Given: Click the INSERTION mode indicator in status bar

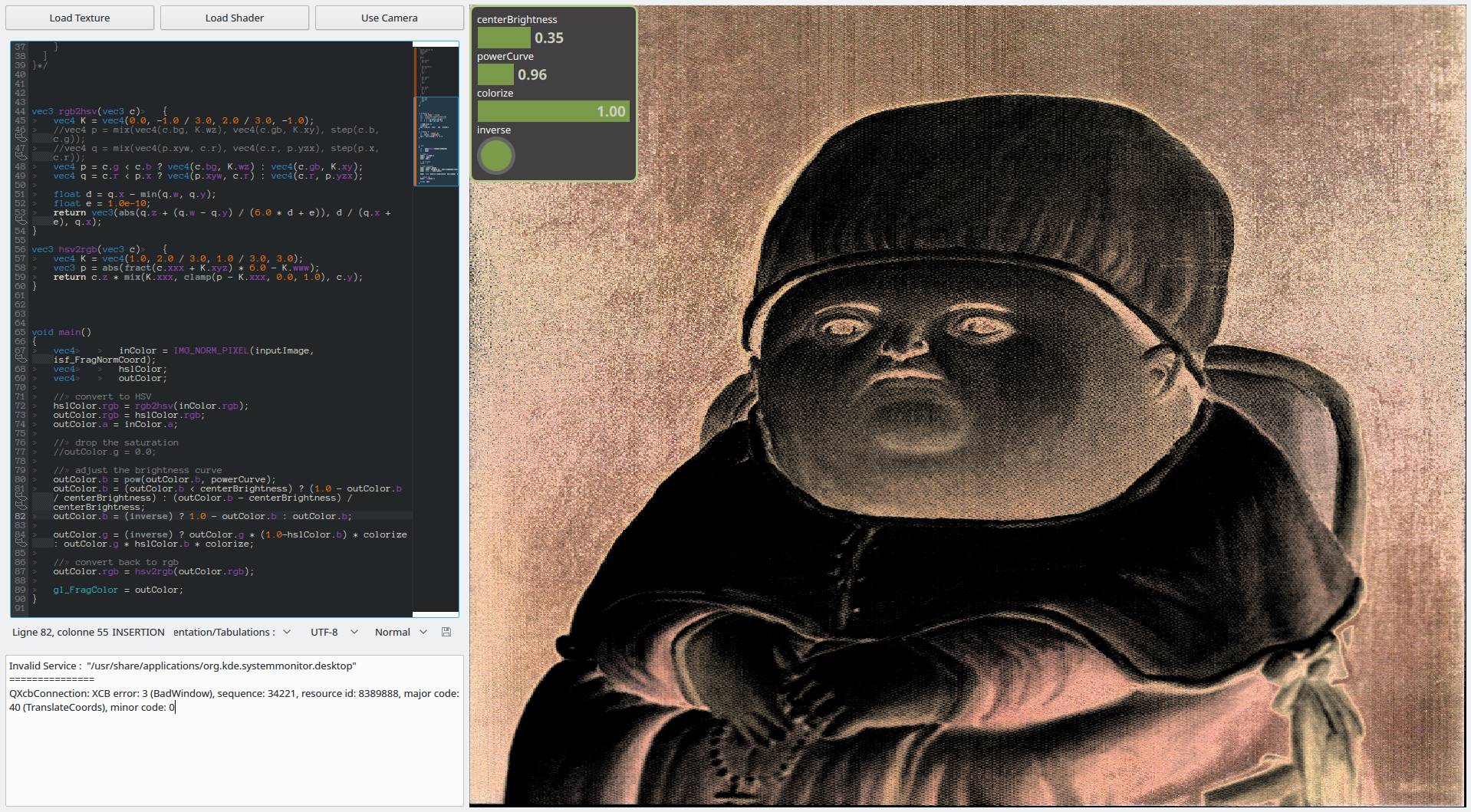Looking at the screenshot, I should 138,632.
